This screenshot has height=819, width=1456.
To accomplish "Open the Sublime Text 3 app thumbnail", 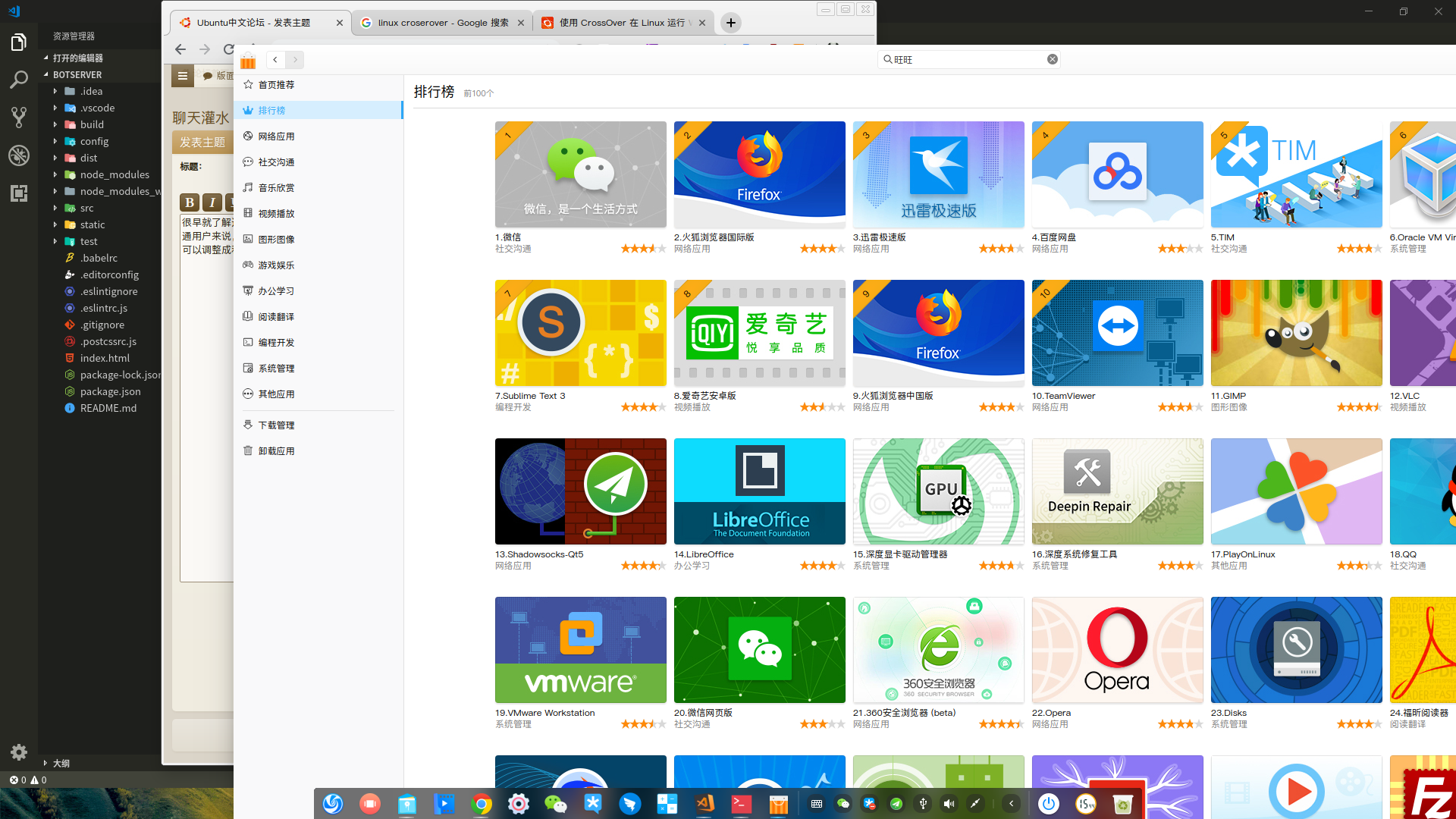I will (x=581, y=333).
